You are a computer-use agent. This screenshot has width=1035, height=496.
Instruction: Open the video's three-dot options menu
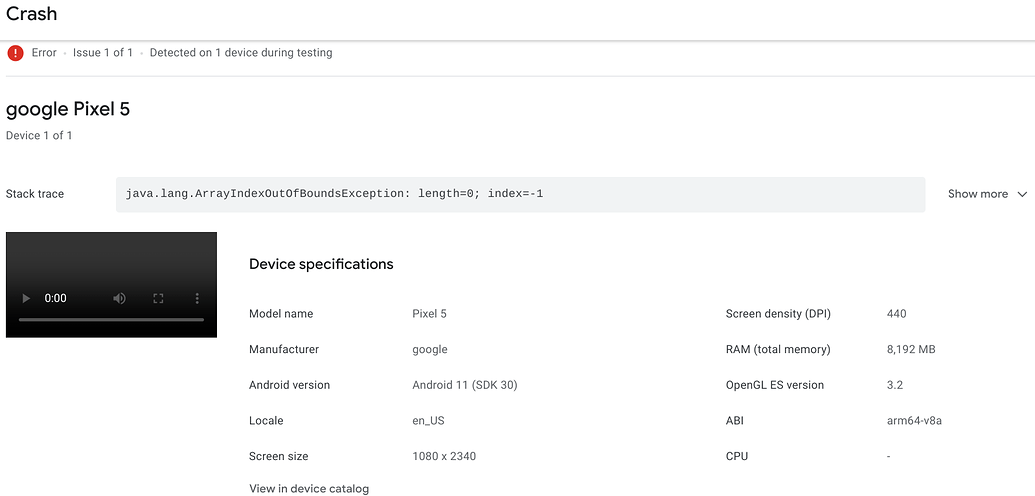click(196, 298)
